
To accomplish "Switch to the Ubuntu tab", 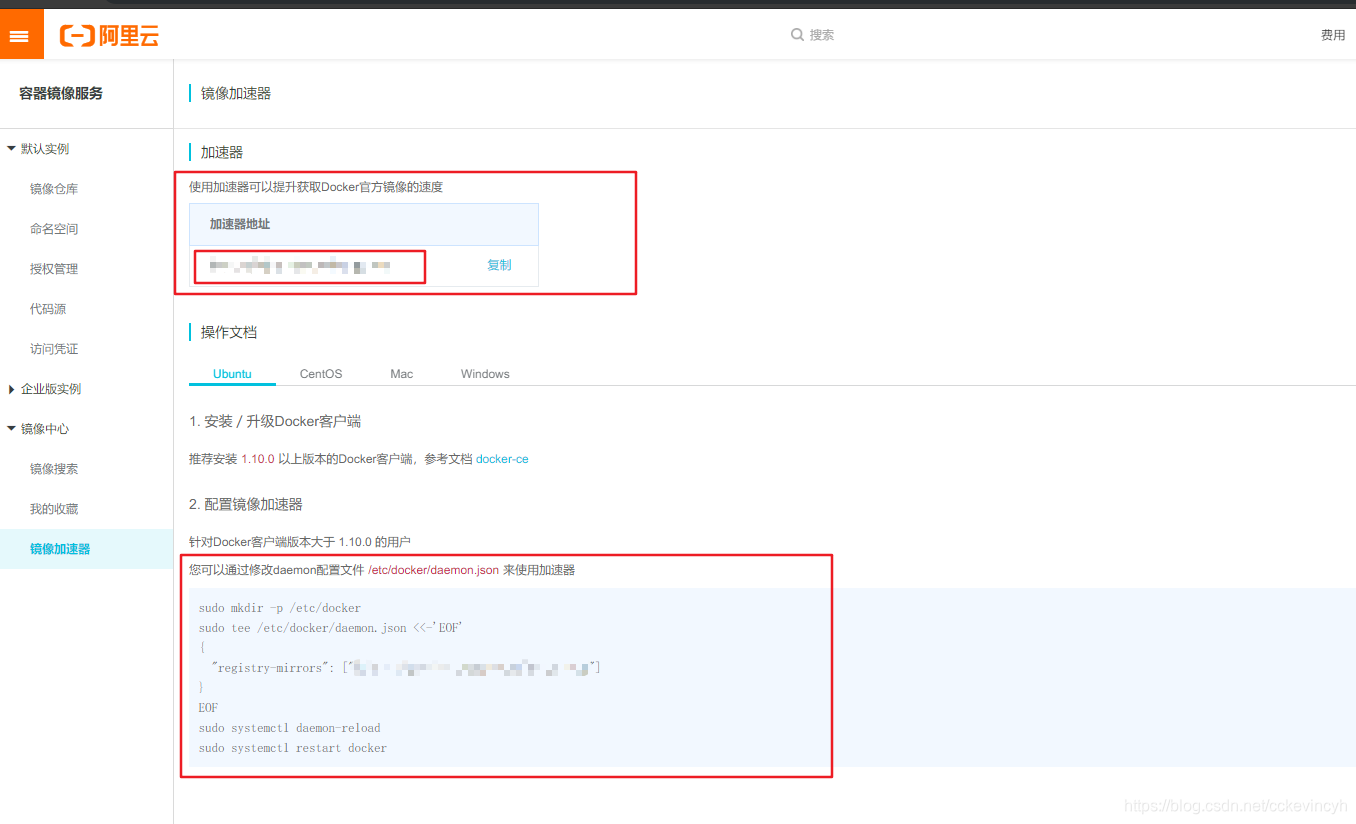I will (x=232, y=374).
